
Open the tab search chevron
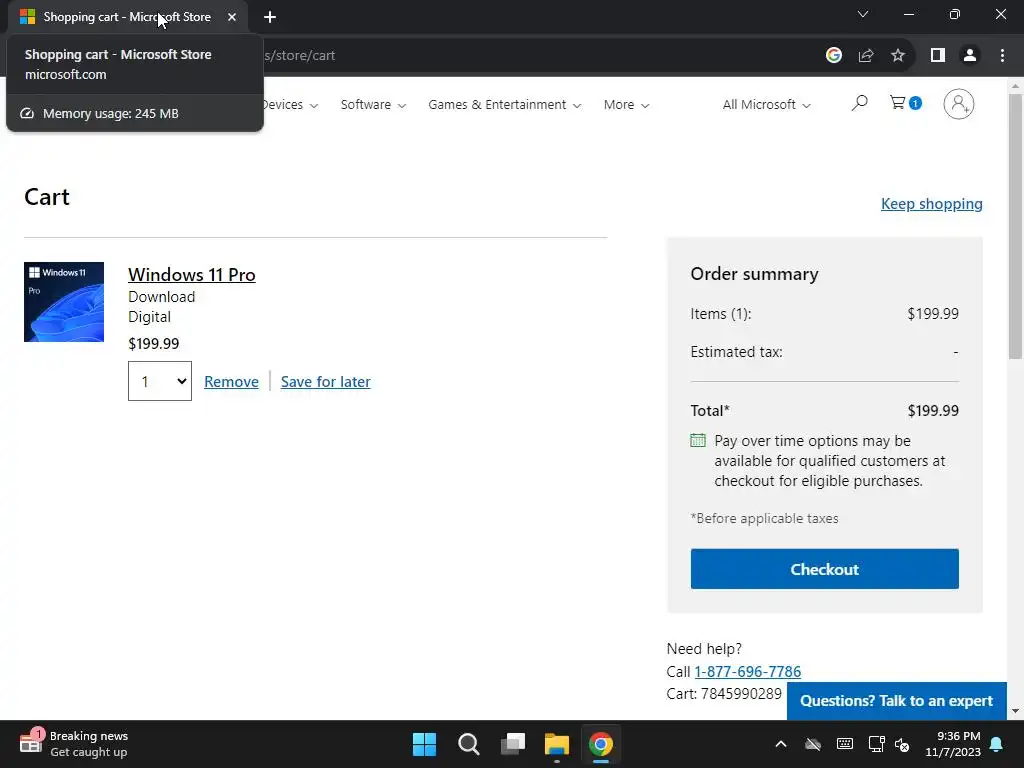(863, 14)
